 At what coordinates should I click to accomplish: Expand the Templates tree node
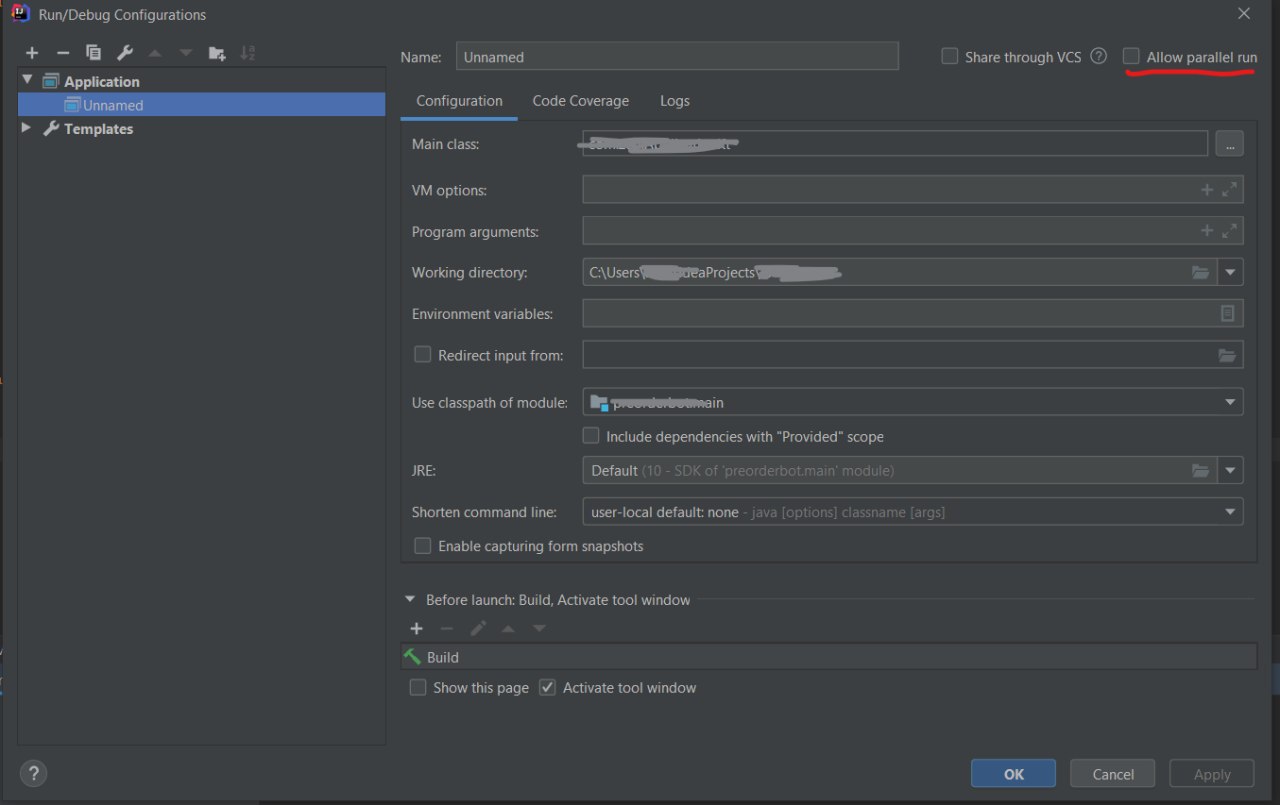click(27, 128)
